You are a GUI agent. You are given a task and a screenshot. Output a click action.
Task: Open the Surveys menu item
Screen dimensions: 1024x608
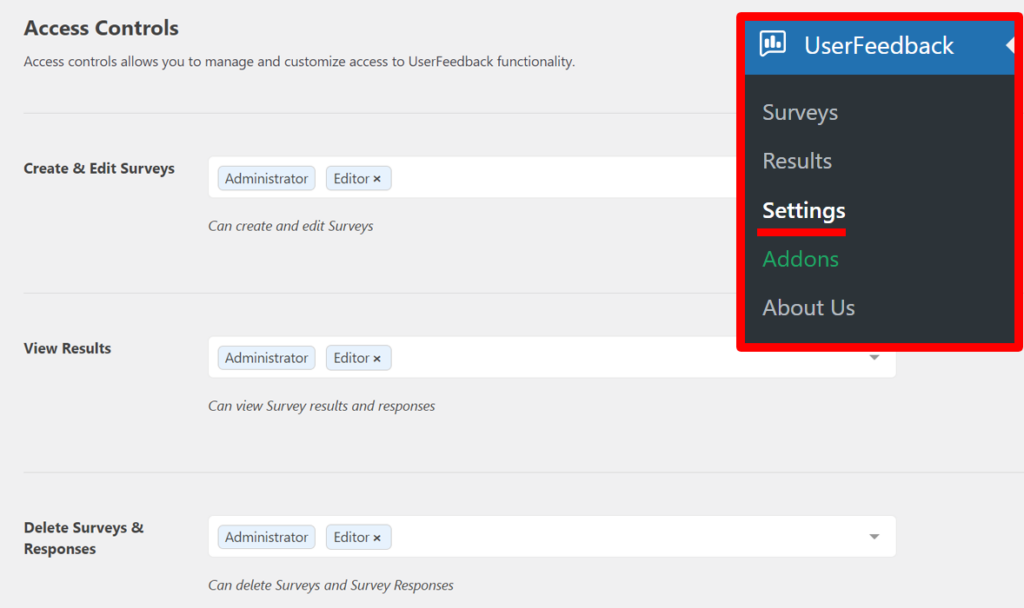(799, 112)
